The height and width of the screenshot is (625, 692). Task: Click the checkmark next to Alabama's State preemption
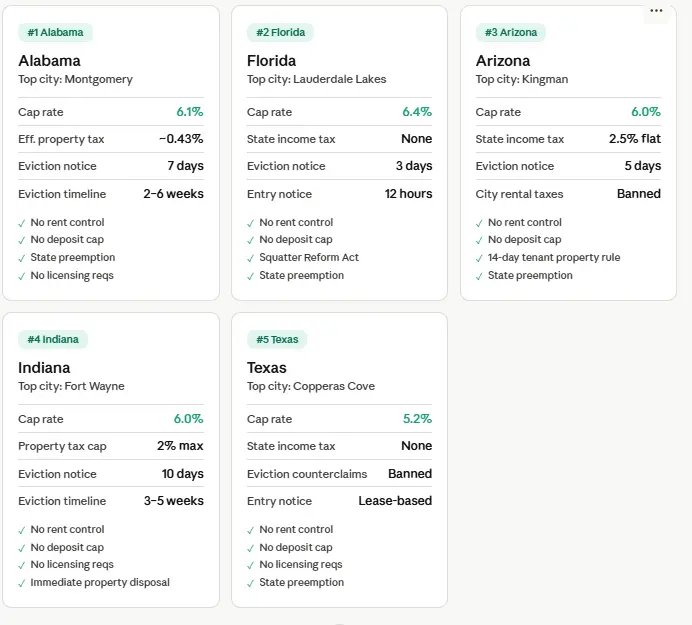(x=22, y=258)
